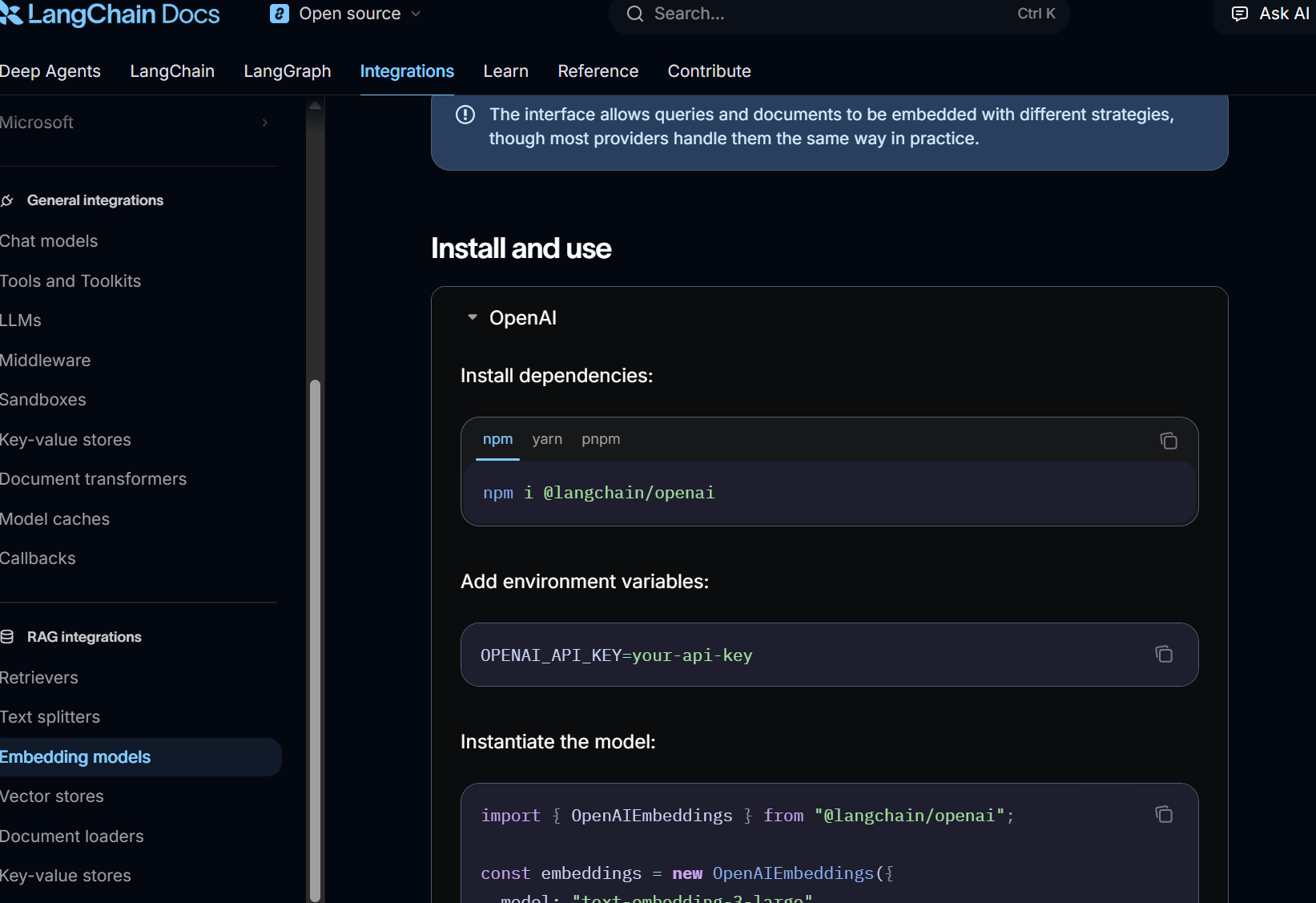This screenshot has height=903, width=1316.
Task: Select the Integrations tab
Action: 407,71
